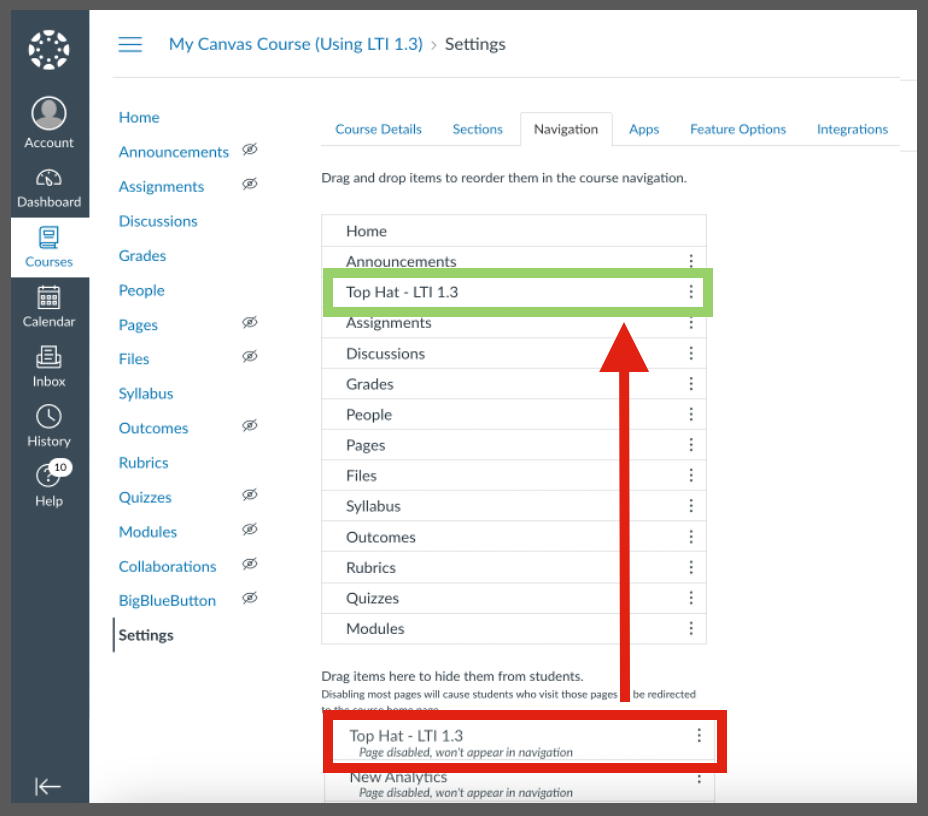Image resolution: width=928 pixels, height=816 pixels.
Task: Click the hamburger menu beside the breadcrumb
Action: (x=130, y=44)
